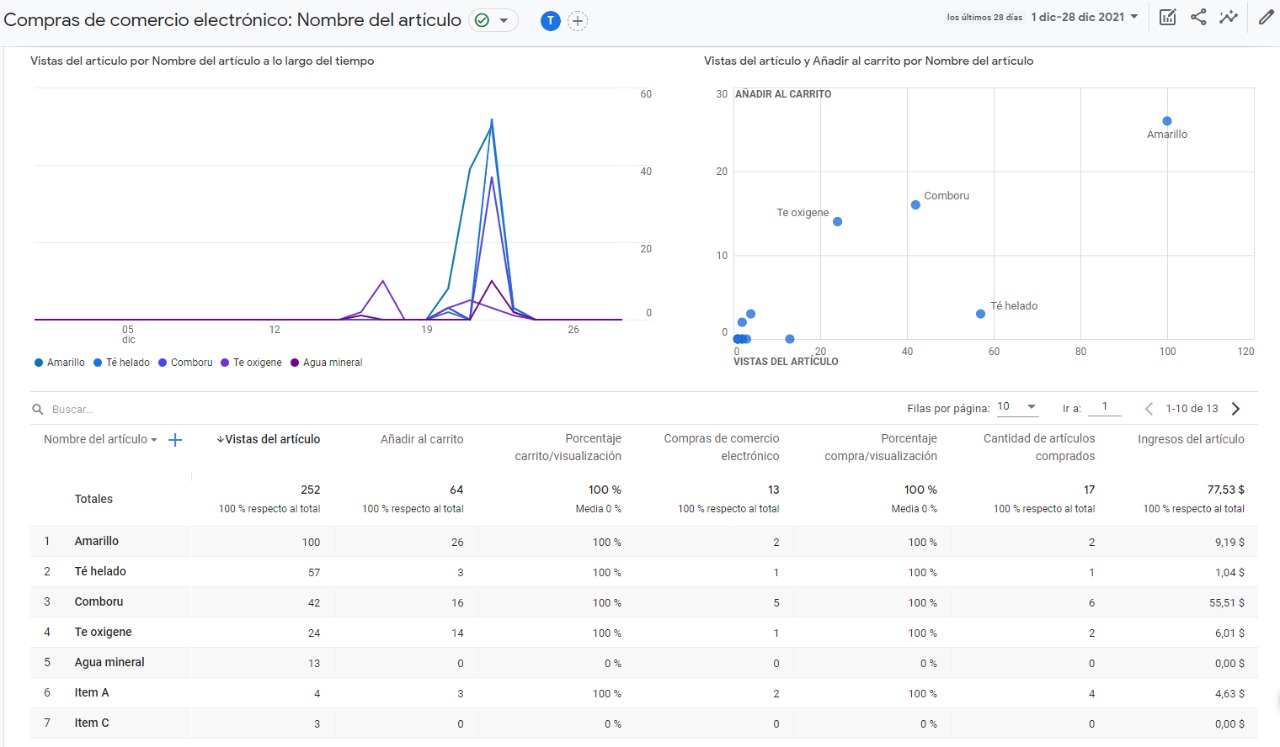Sort by Ingresos del artículo column
Image resolution: width=1280 pixels, height=747 pixels.
pyautogui.click(x=1191, y=439)
